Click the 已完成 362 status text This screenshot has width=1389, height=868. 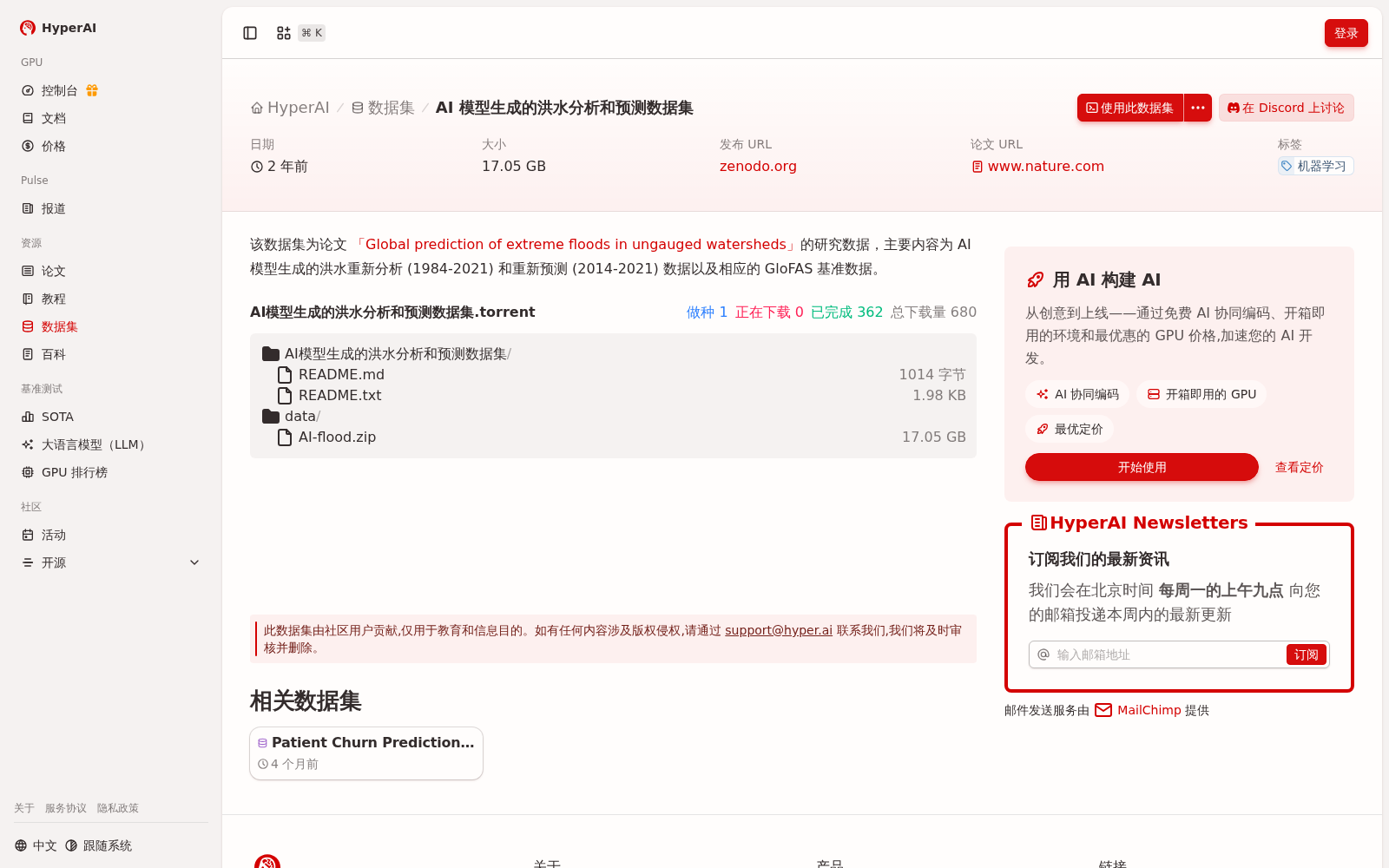(x=846, y=312)
